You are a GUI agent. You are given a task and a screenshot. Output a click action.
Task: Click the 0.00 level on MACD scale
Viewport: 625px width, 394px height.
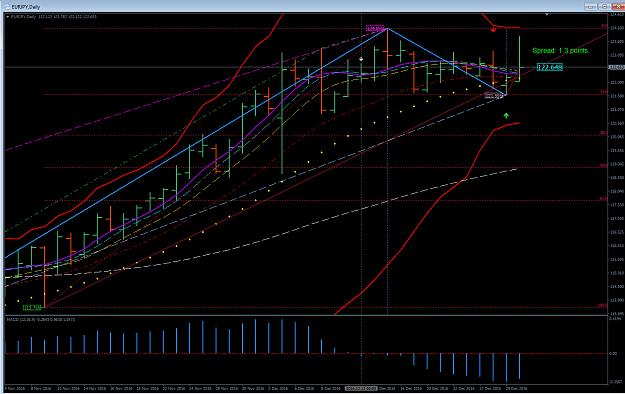point(613,354)
